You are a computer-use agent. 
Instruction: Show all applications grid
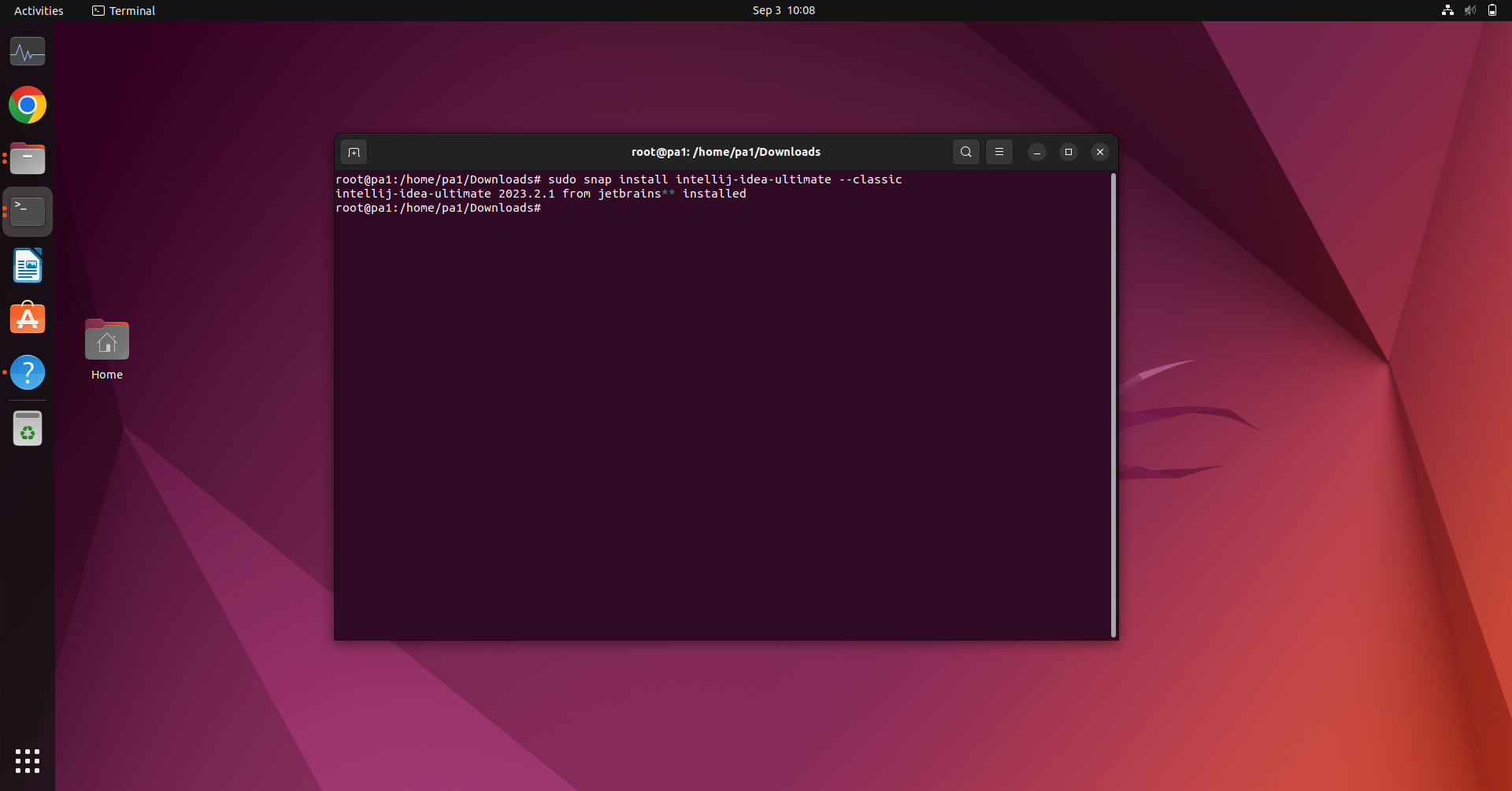pyautogui.click(x=28, y=760)
